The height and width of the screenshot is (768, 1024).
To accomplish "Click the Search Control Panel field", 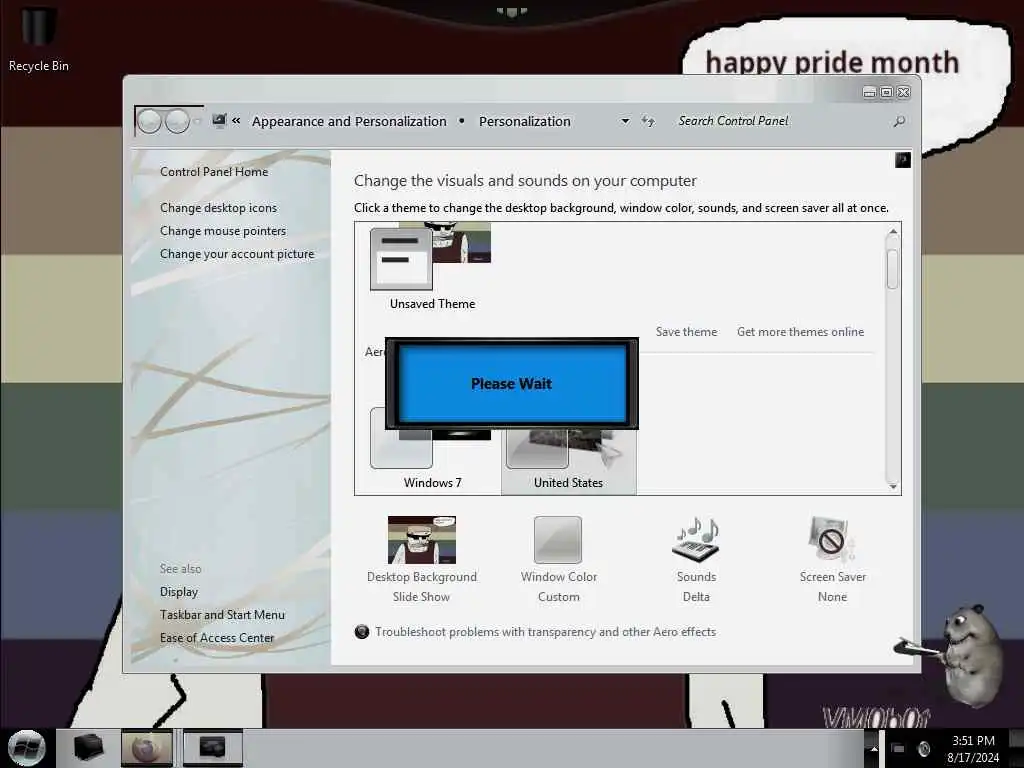I will [784, 121].
